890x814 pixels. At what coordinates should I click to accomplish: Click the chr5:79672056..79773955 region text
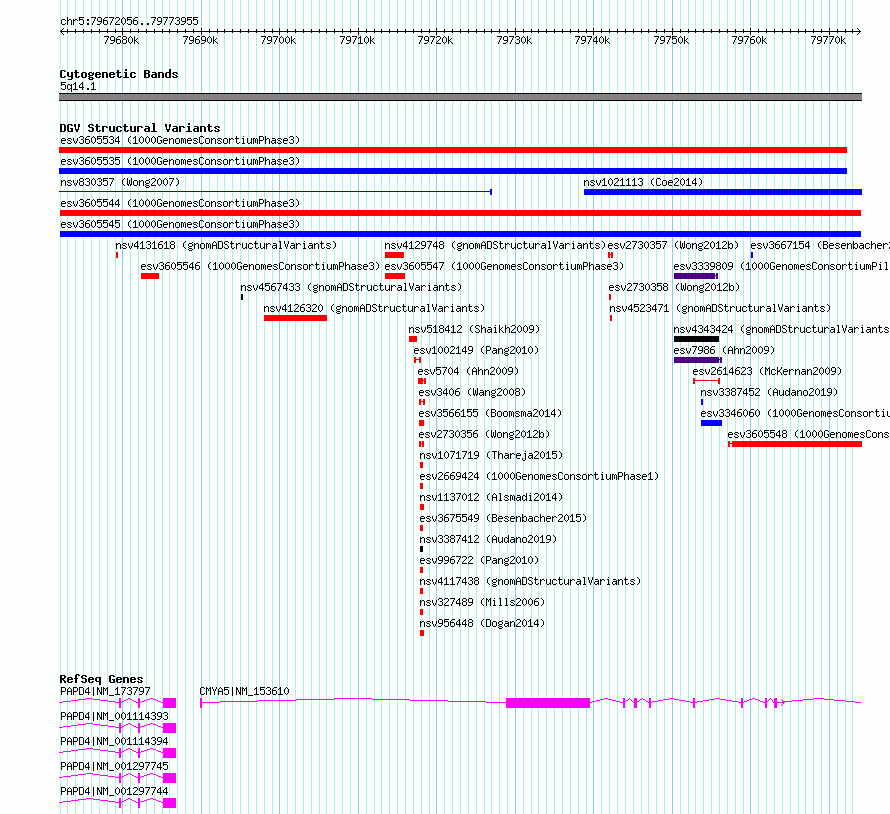pyautogui.click(x=129, y=22)
